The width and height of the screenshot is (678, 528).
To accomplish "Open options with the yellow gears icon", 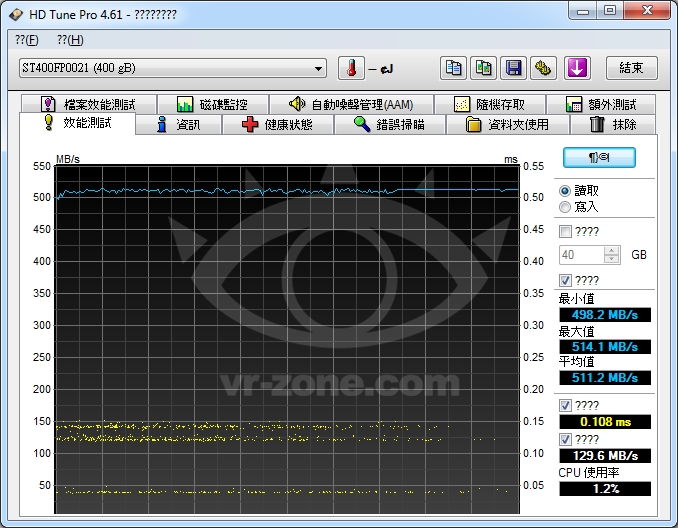I will click(x=542, y=68).
